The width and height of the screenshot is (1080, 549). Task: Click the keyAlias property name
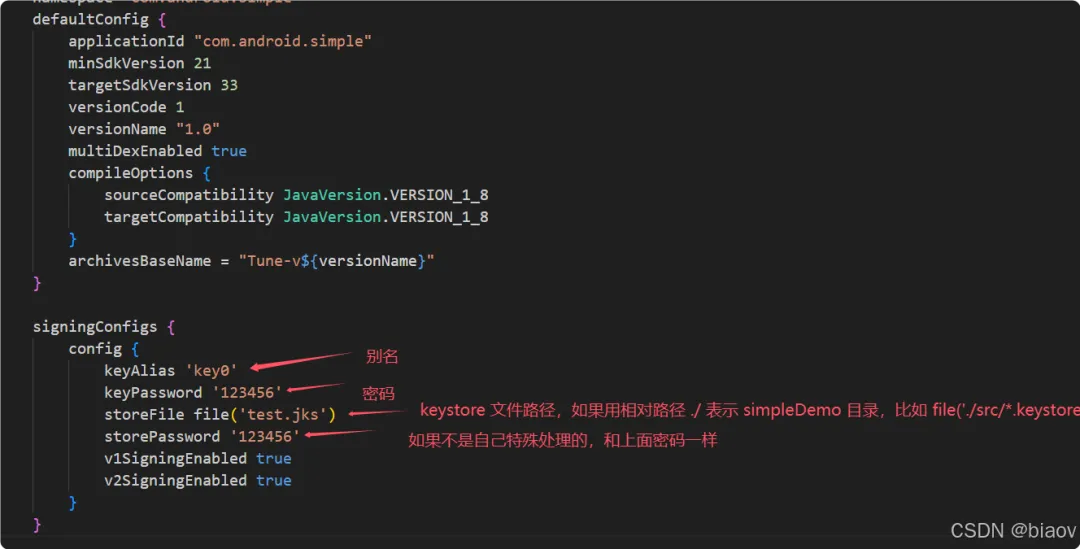click(x=140, y=371)
